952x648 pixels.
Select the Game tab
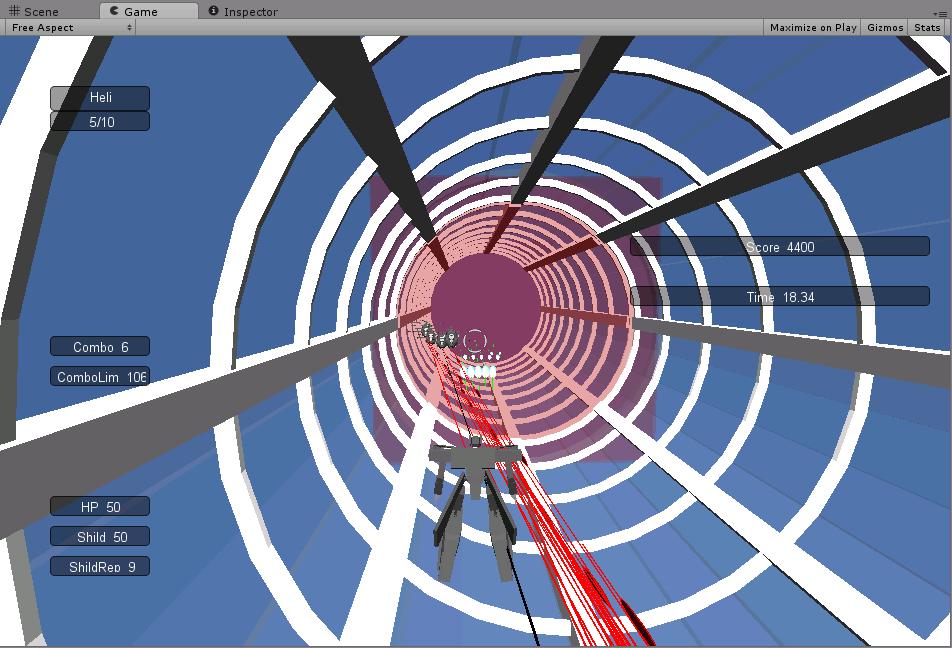click(x=148, y=11)
